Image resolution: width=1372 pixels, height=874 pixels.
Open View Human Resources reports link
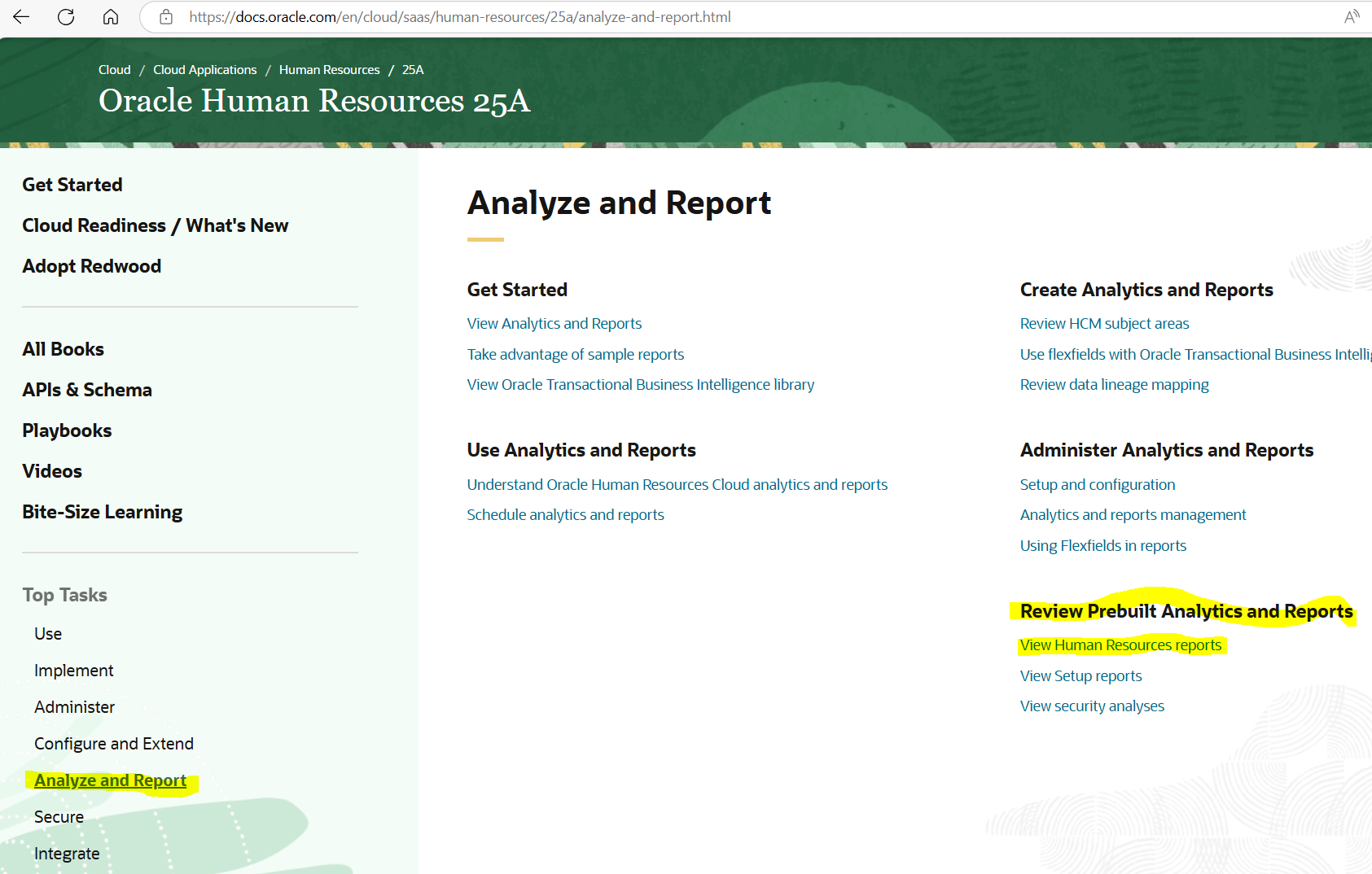tap(1121, 645)
